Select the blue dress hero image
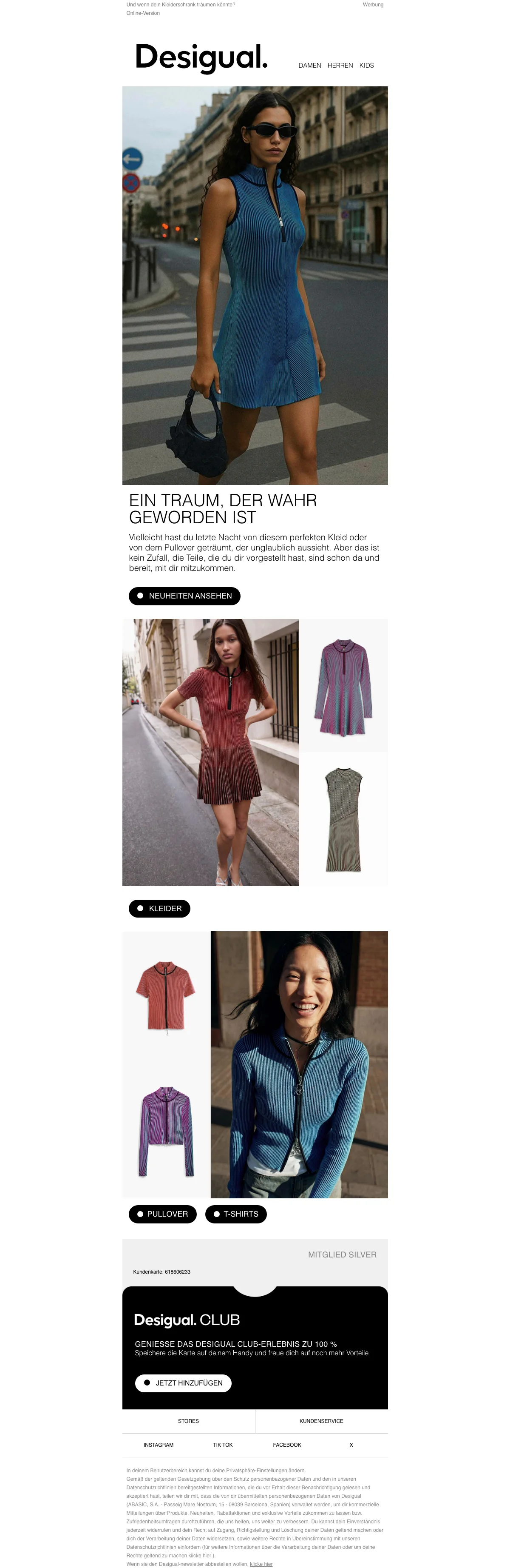The width and height of the screenshot is (510, 1568). (x=255, y=285)
